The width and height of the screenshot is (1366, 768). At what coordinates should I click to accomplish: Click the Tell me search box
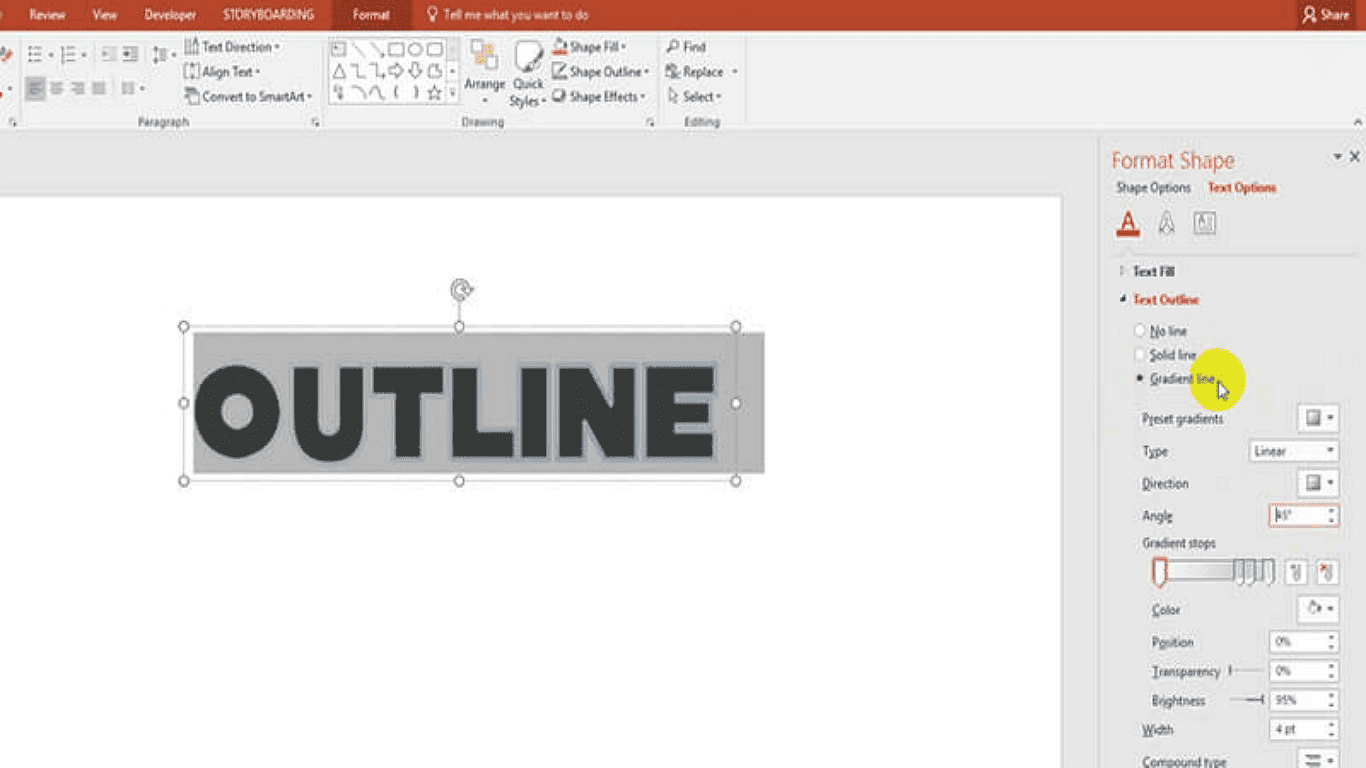coord(508,15)
